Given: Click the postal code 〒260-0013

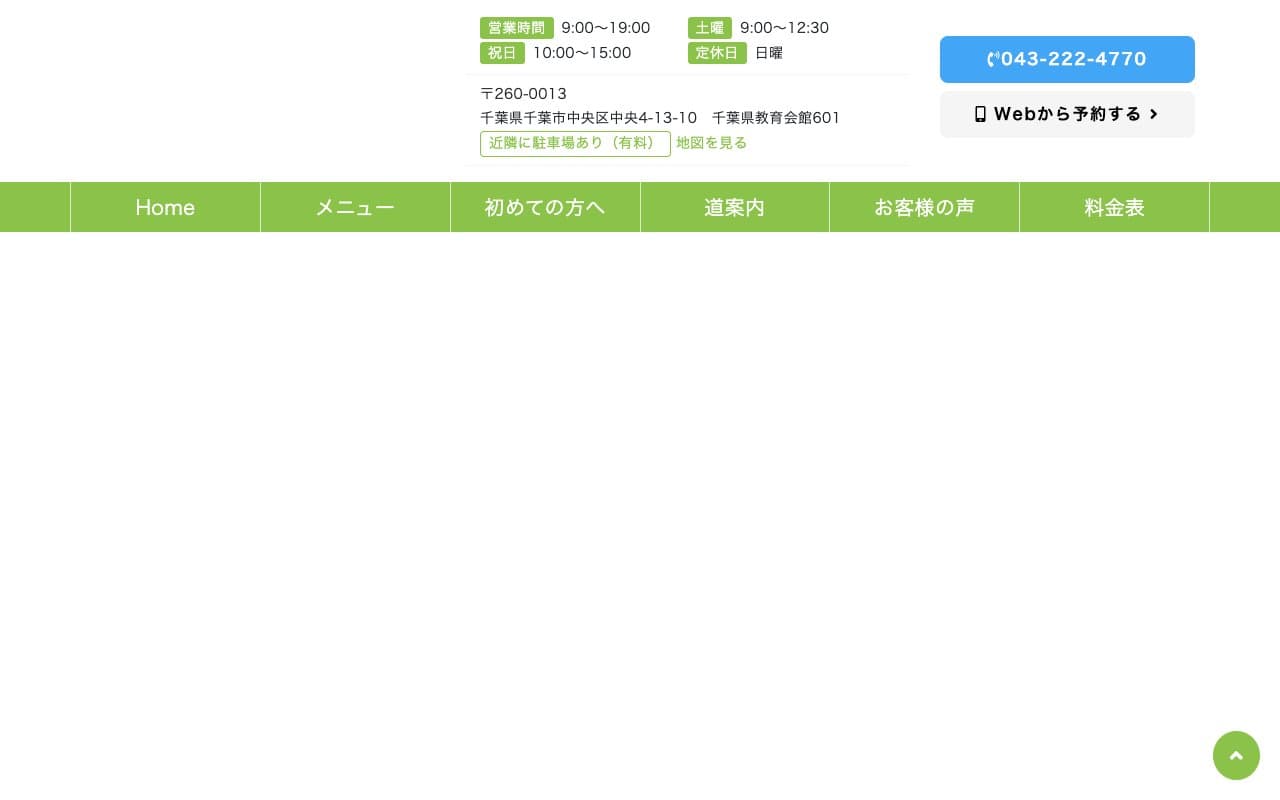Looking at the screenshot, I should (x=523, y=94).
